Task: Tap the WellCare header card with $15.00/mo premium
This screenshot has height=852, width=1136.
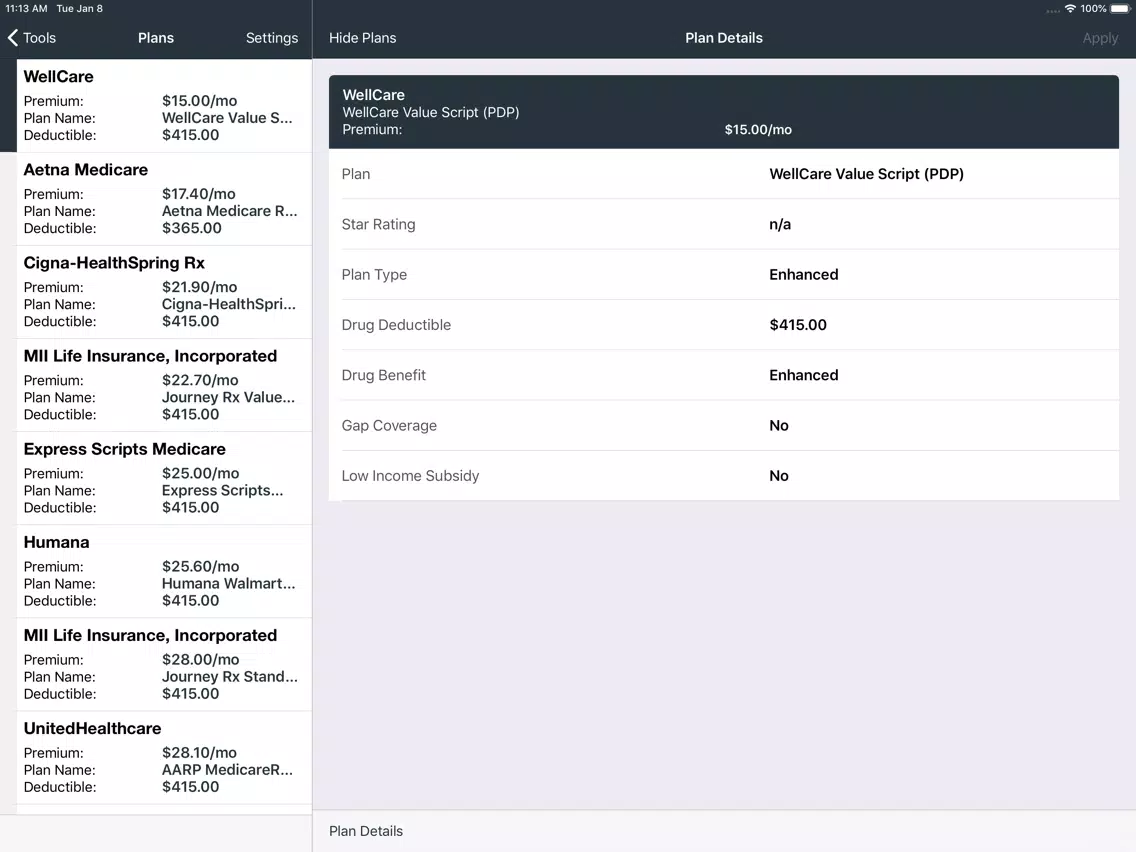Action: pyautogui.click(x=724, y=112)
